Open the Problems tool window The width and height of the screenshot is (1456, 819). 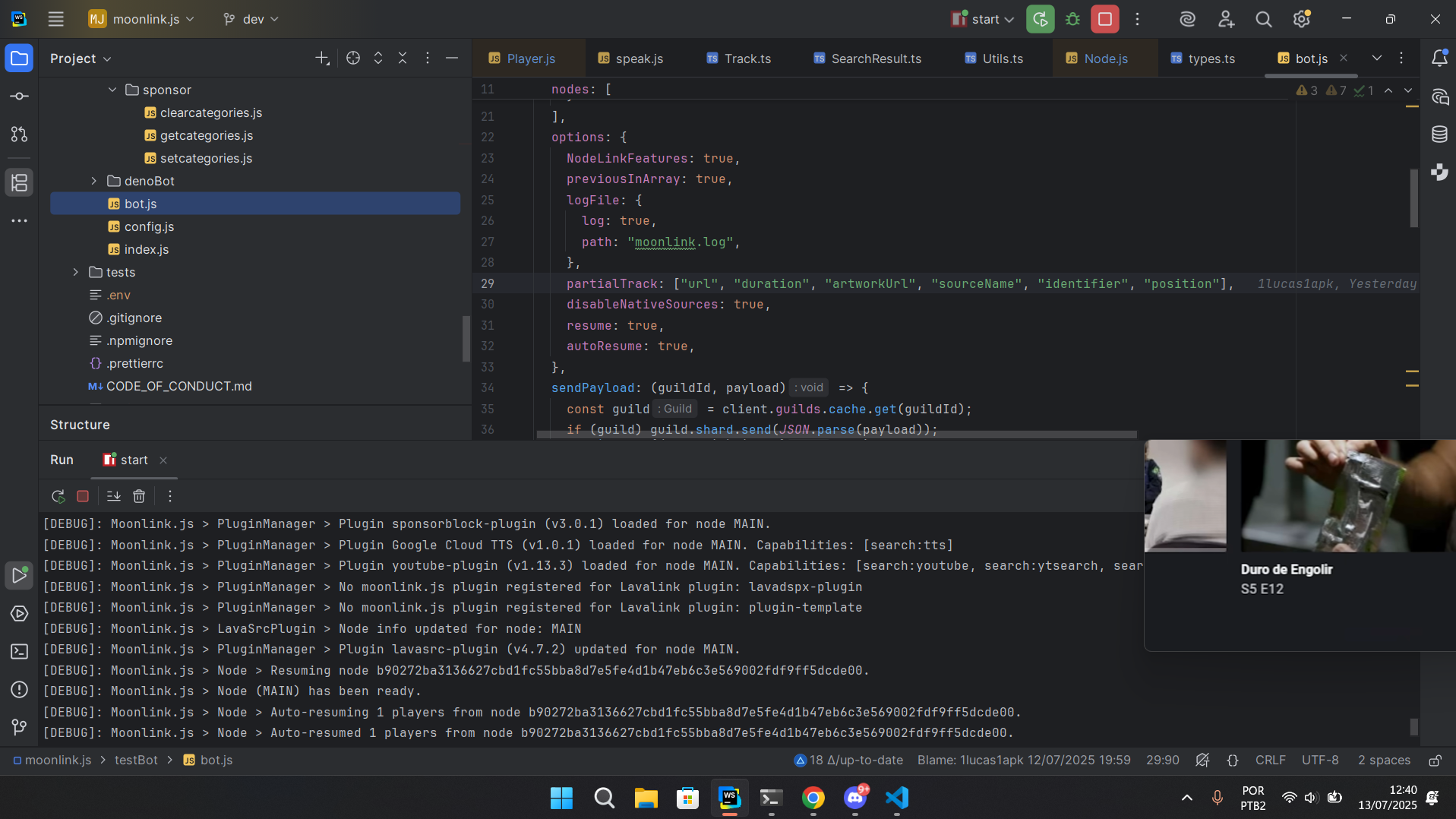[x=20, y=690]
